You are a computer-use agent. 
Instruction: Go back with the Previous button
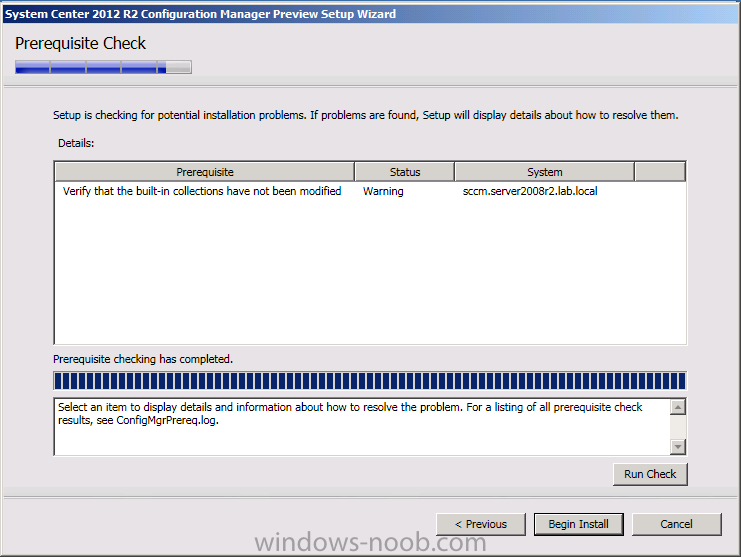(481, 524)
